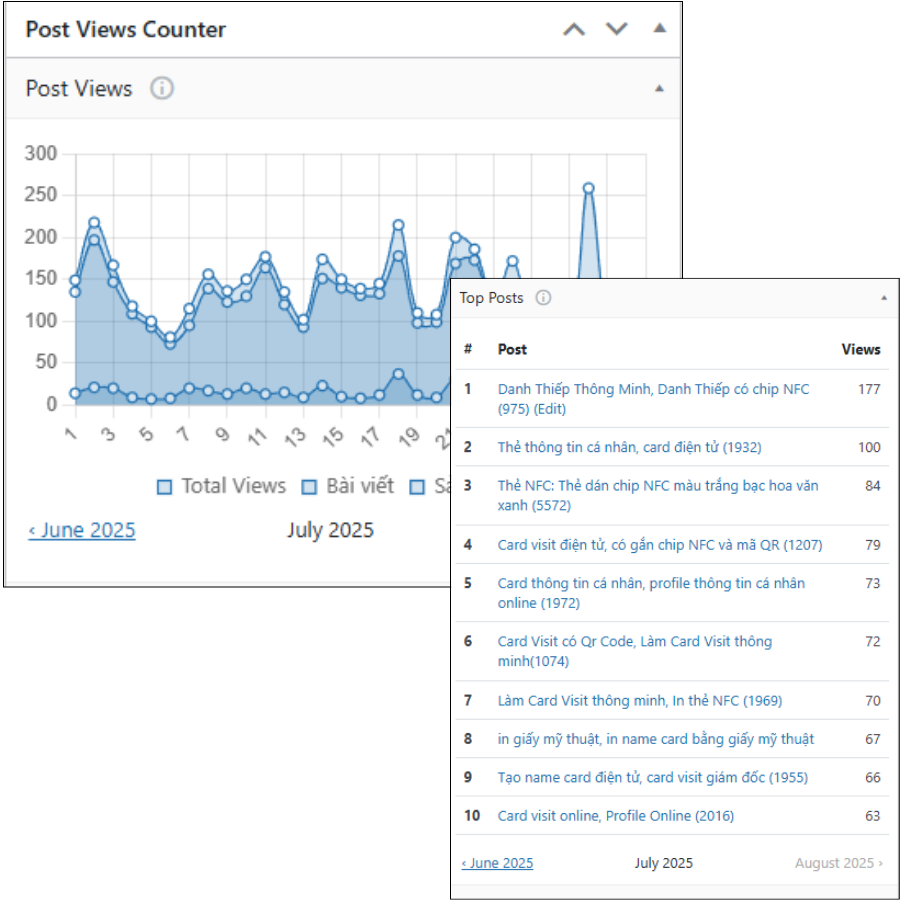Click the Post Views info icon
This screenshot has width=900, height=900.
click(x=162, y=89)
